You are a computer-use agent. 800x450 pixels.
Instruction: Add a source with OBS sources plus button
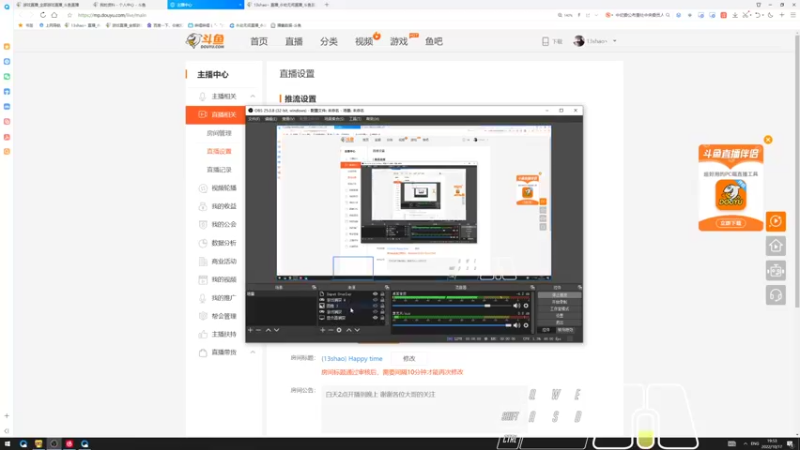(322, 330)
